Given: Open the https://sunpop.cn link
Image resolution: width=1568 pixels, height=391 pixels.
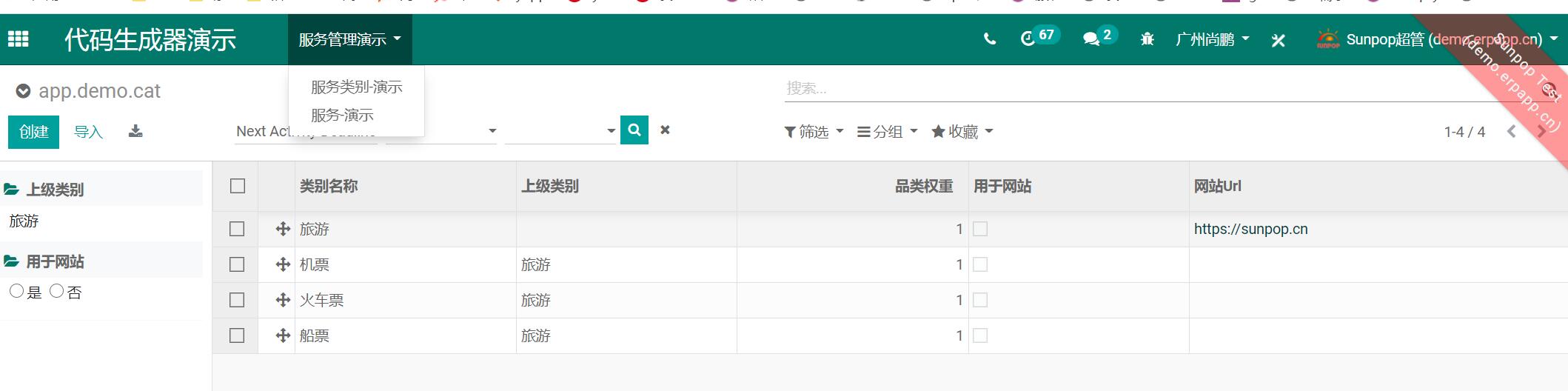Looking at the screenshot, I should pos(1250,229).
